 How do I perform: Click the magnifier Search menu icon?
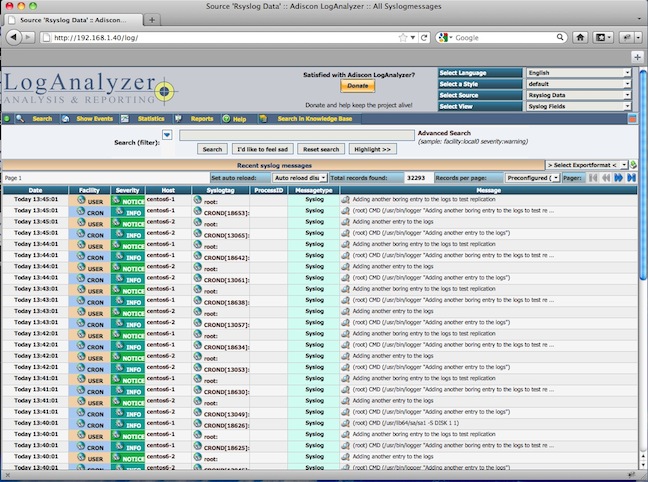20,119
